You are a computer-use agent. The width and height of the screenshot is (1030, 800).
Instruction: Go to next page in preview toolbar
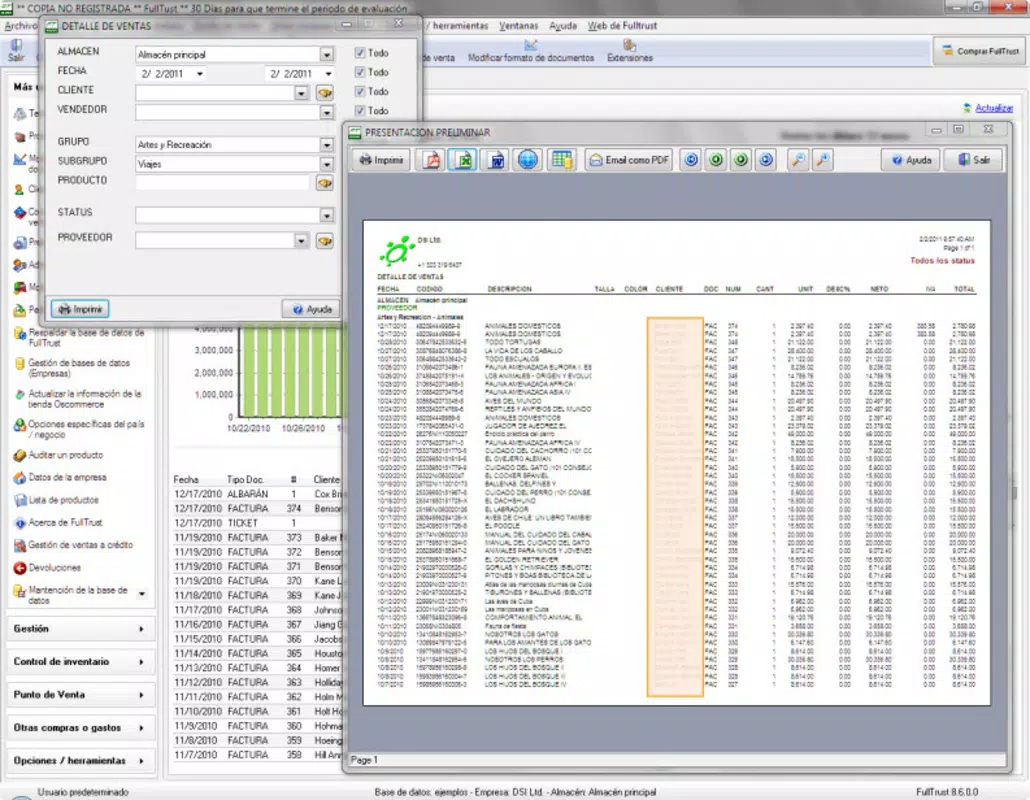click(741, 160)
